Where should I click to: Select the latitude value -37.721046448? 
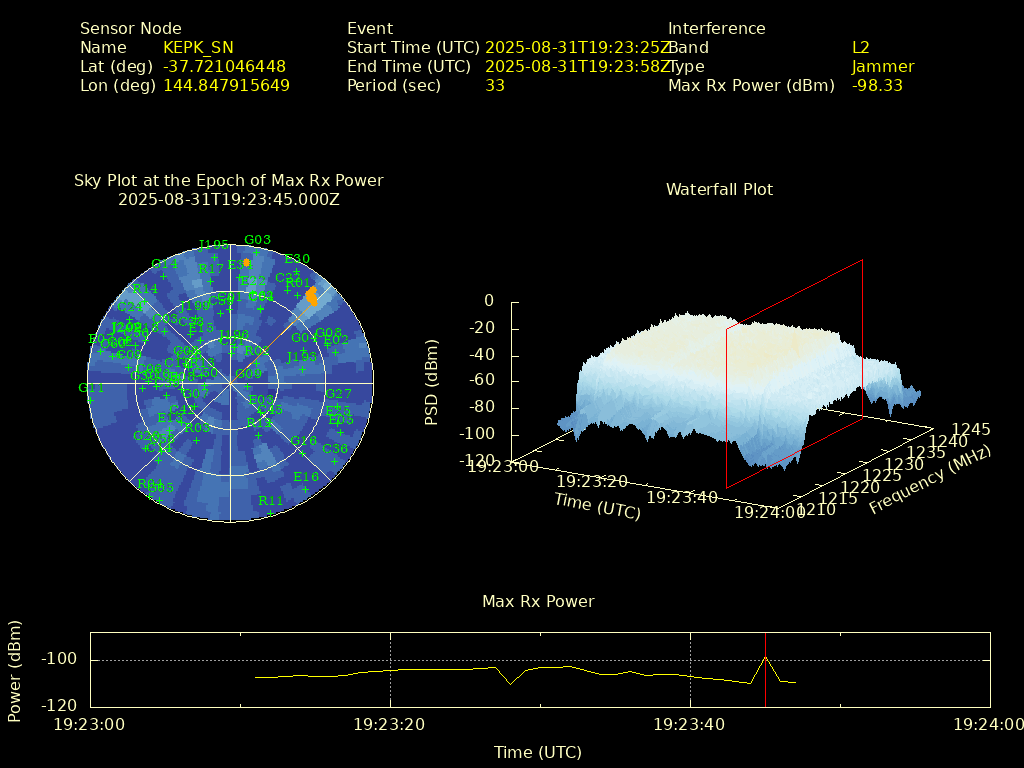(224, 67)
